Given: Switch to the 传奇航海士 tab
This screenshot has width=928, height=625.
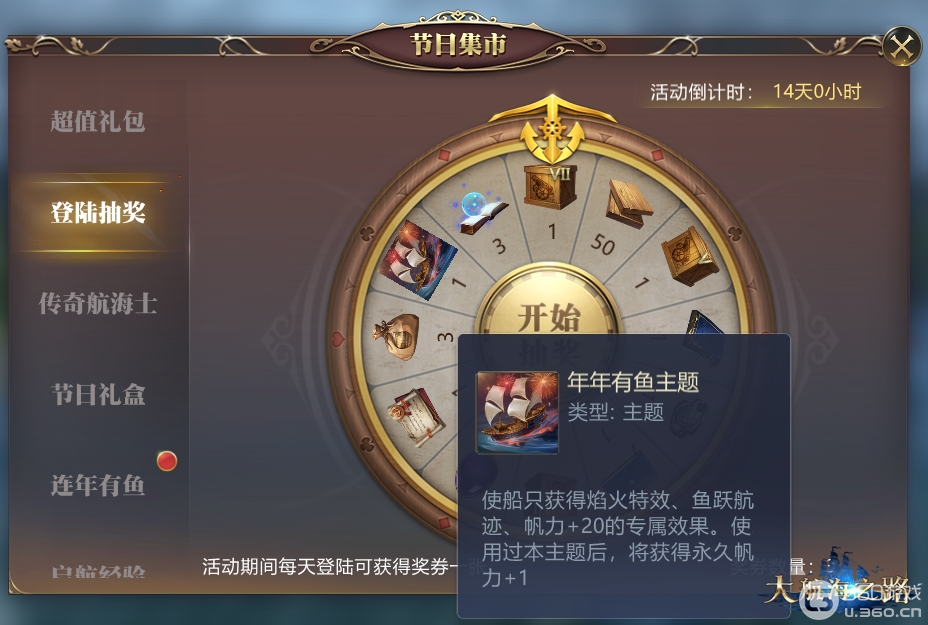Looking at the screenshot, I should 98,304.
